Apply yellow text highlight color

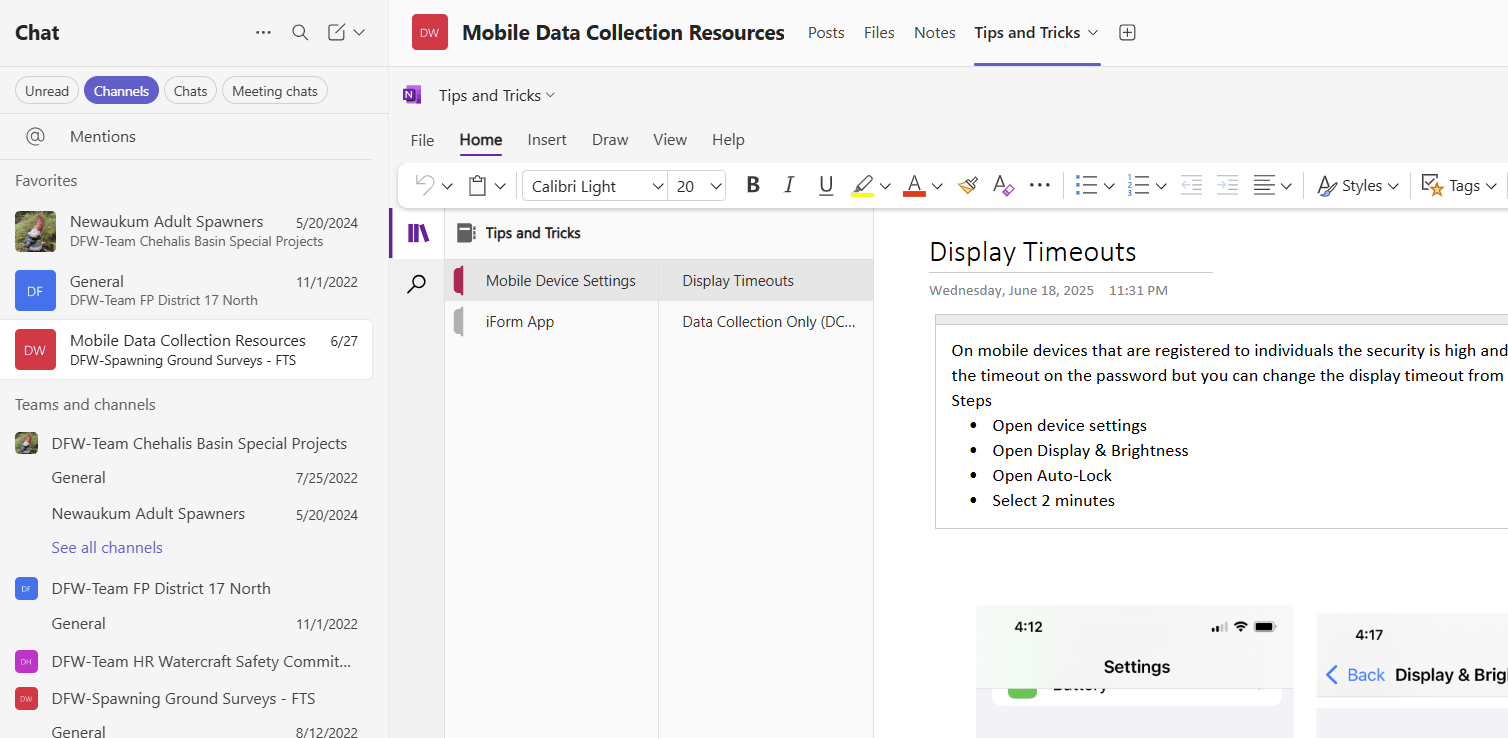pyautogui.click(x=862, y=186)
